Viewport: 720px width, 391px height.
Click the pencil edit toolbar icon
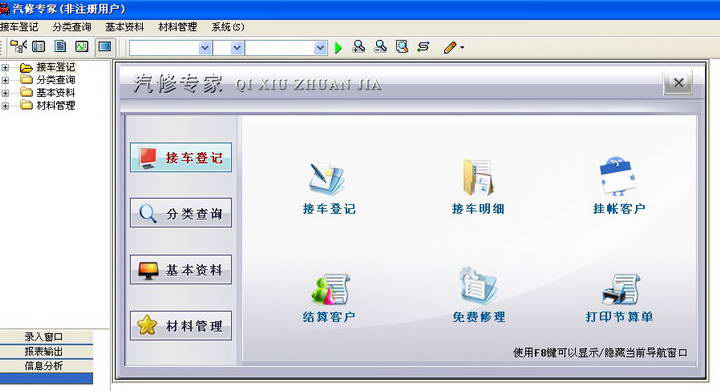(450, 47)
